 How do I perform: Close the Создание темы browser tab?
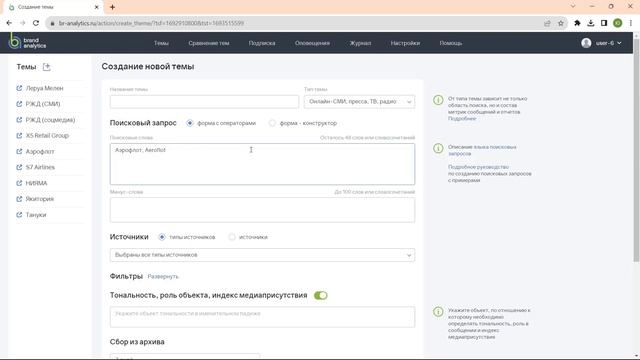coord(96,7)
